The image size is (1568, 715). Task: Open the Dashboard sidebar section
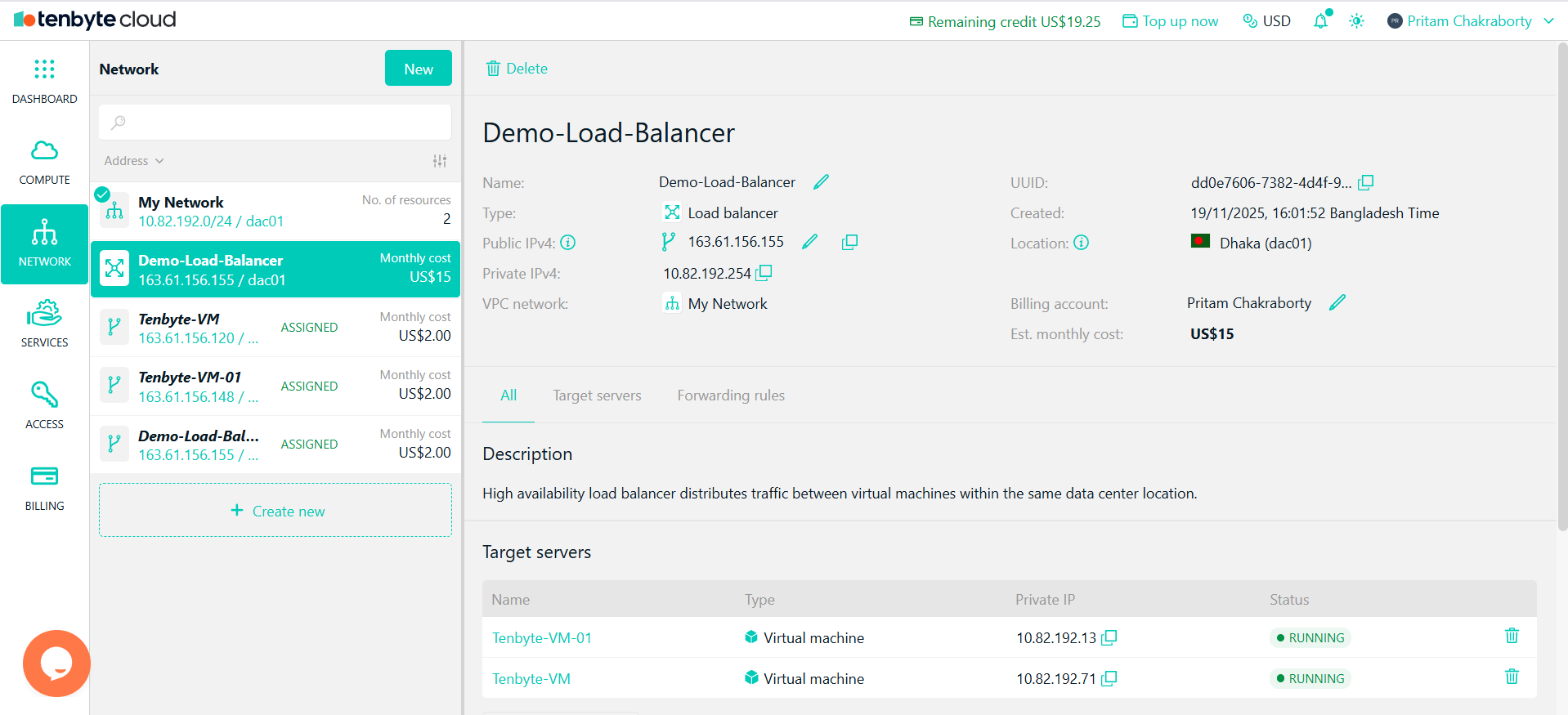point(44,82)
